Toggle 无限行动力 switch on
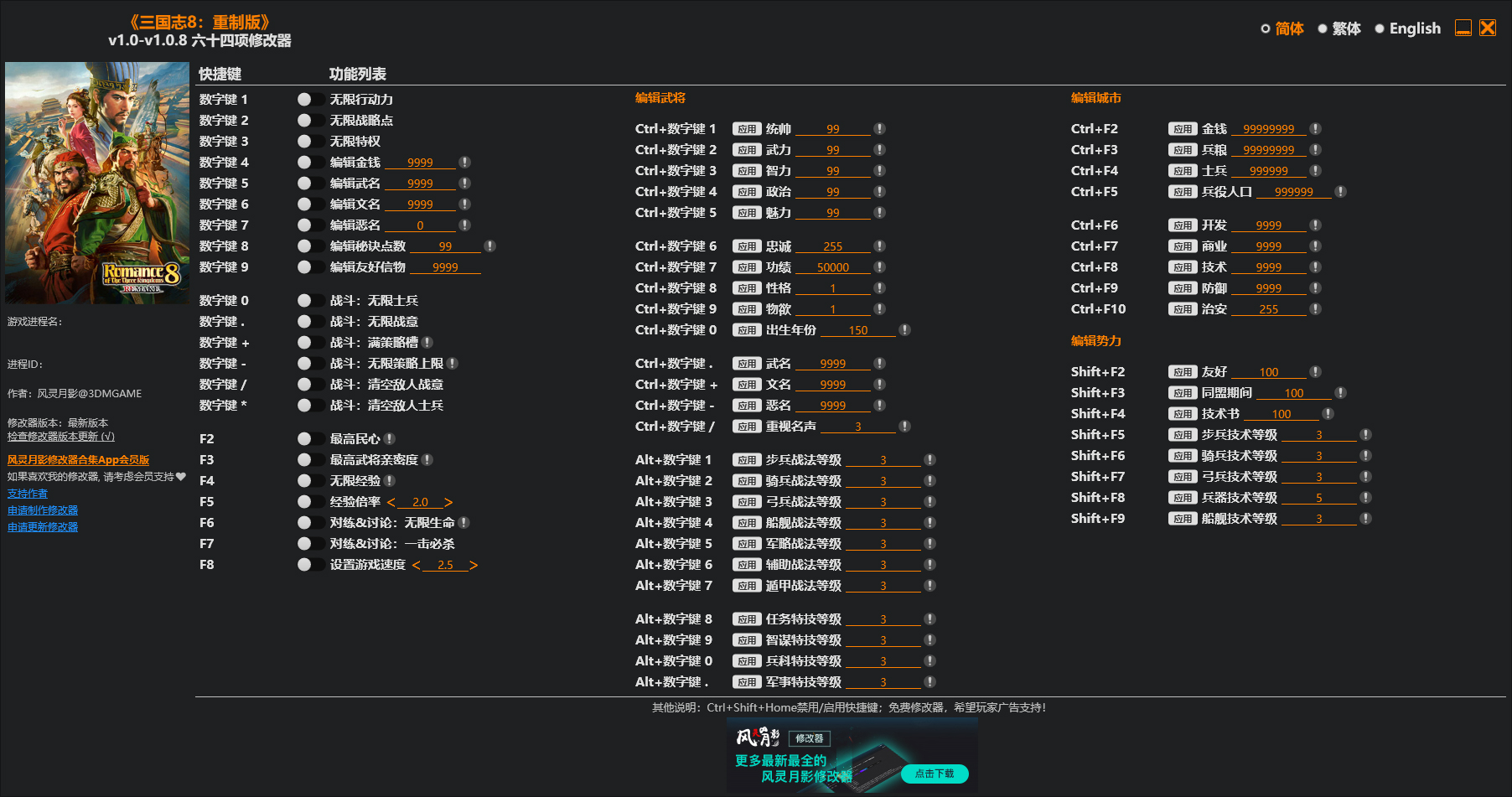 point(311,100)
